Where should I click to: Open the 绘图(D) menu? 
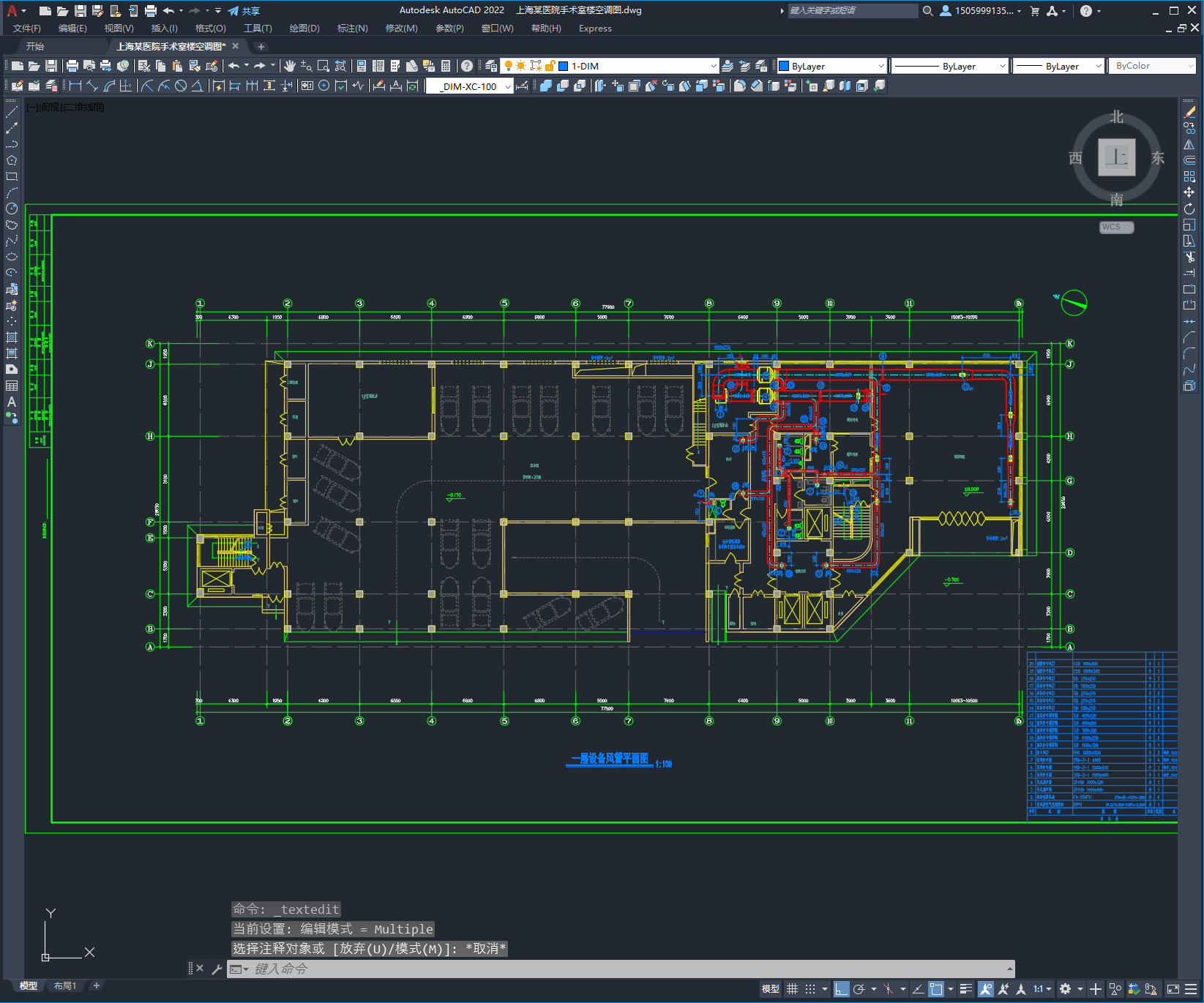(x=304, y=29)
